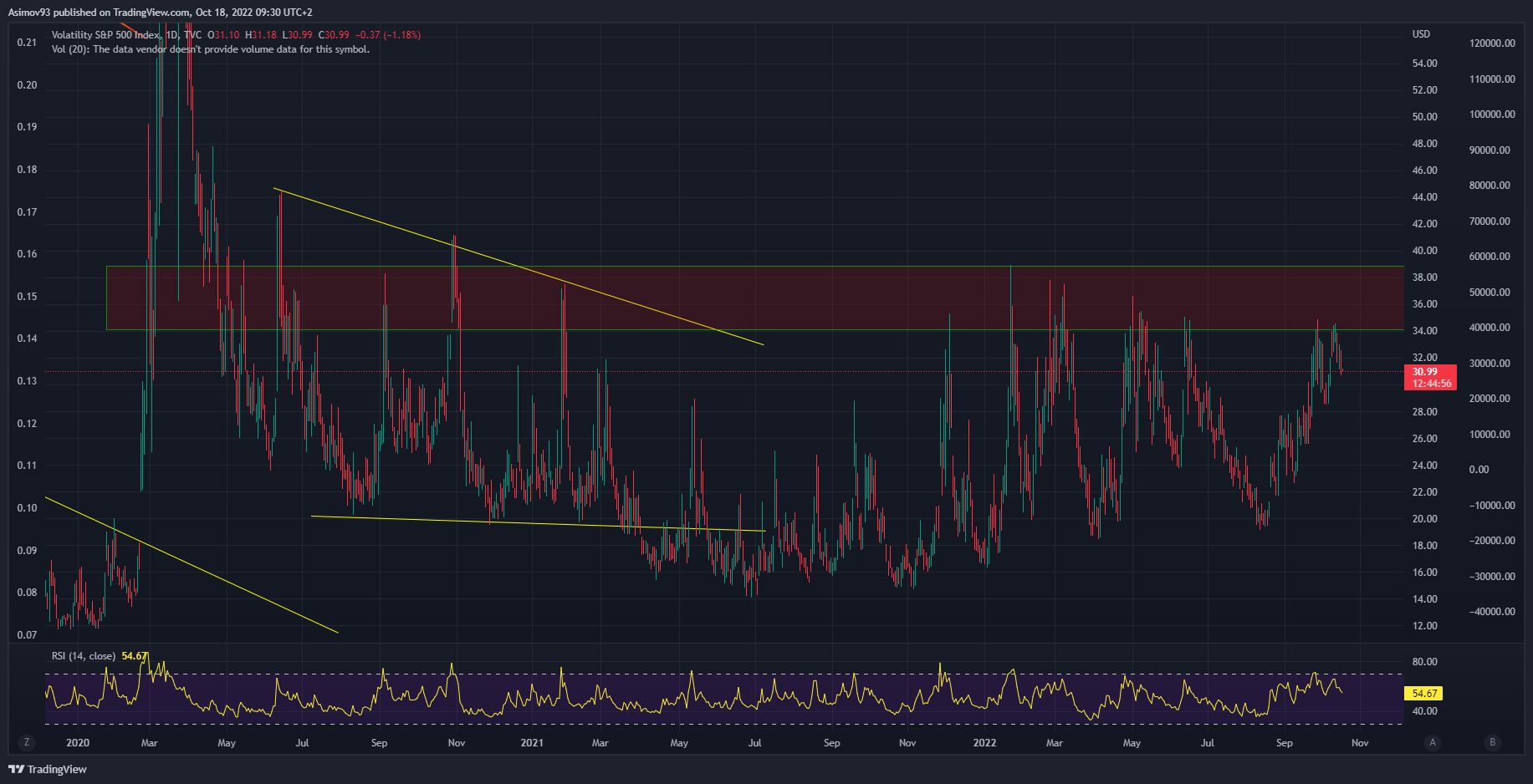Click the B circle icon near the time axis

1492,742
